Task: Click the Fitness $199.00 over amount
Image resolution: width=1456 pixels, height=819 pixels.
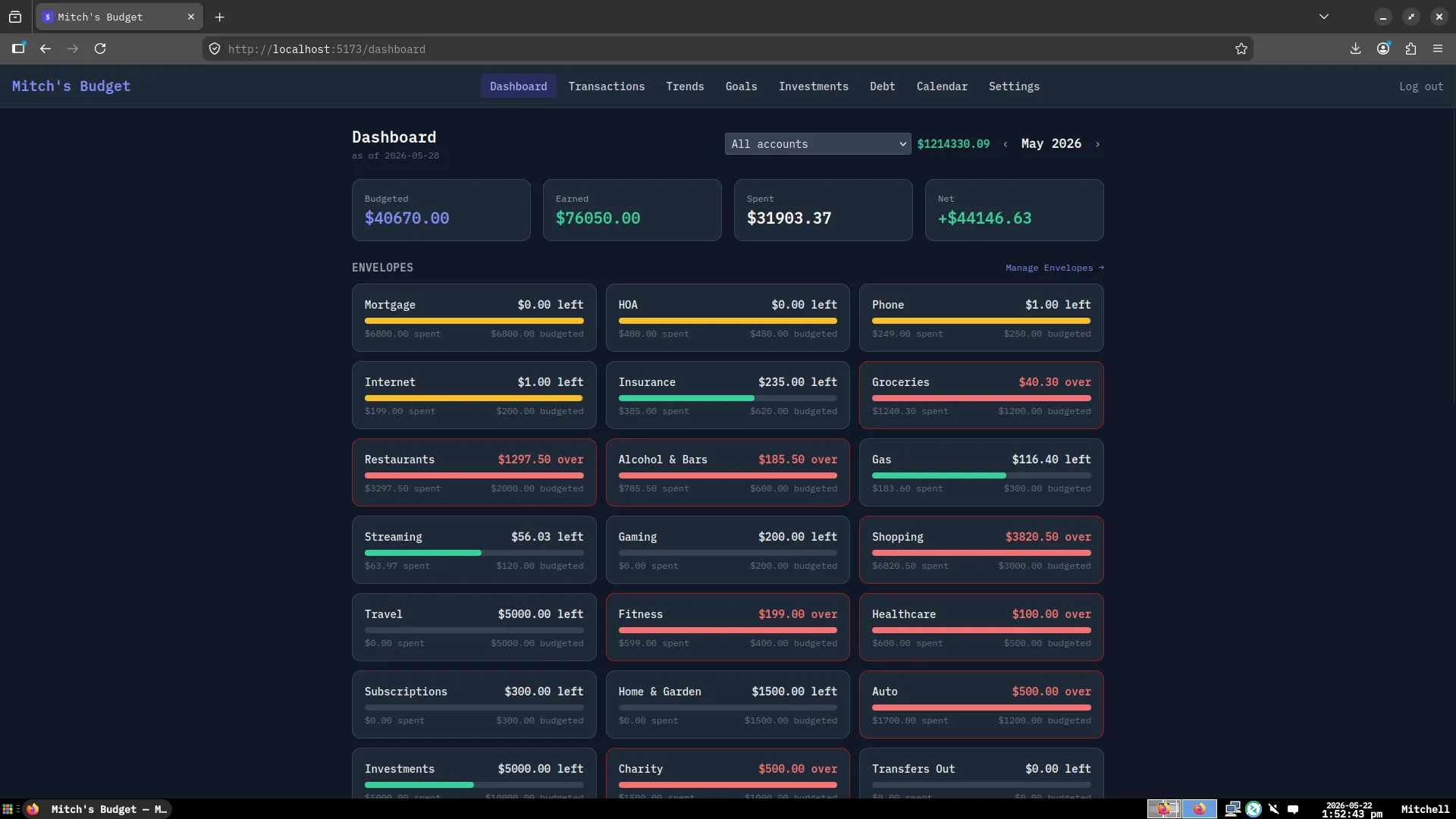Action: [x=798, y=614]
